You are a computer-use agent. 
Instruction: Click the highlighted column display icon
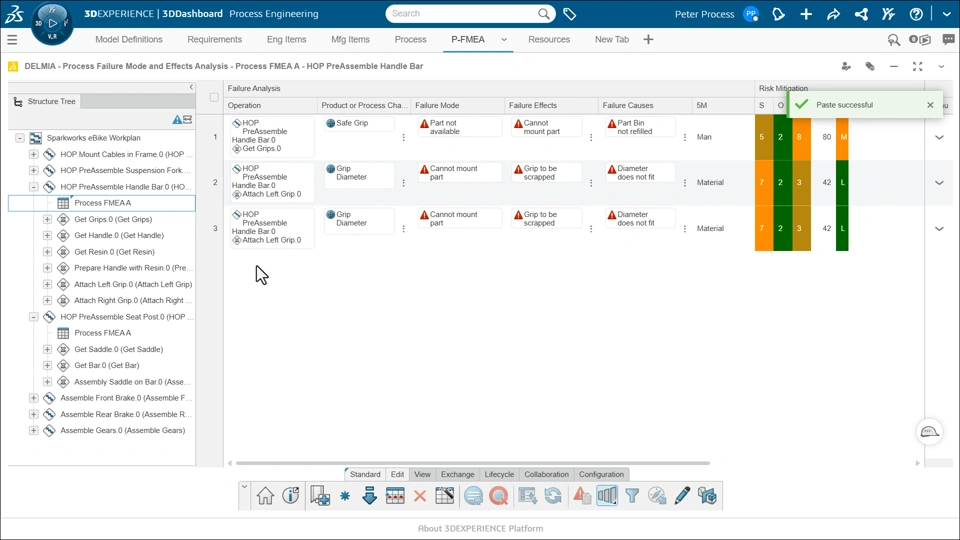click(607, 495)
